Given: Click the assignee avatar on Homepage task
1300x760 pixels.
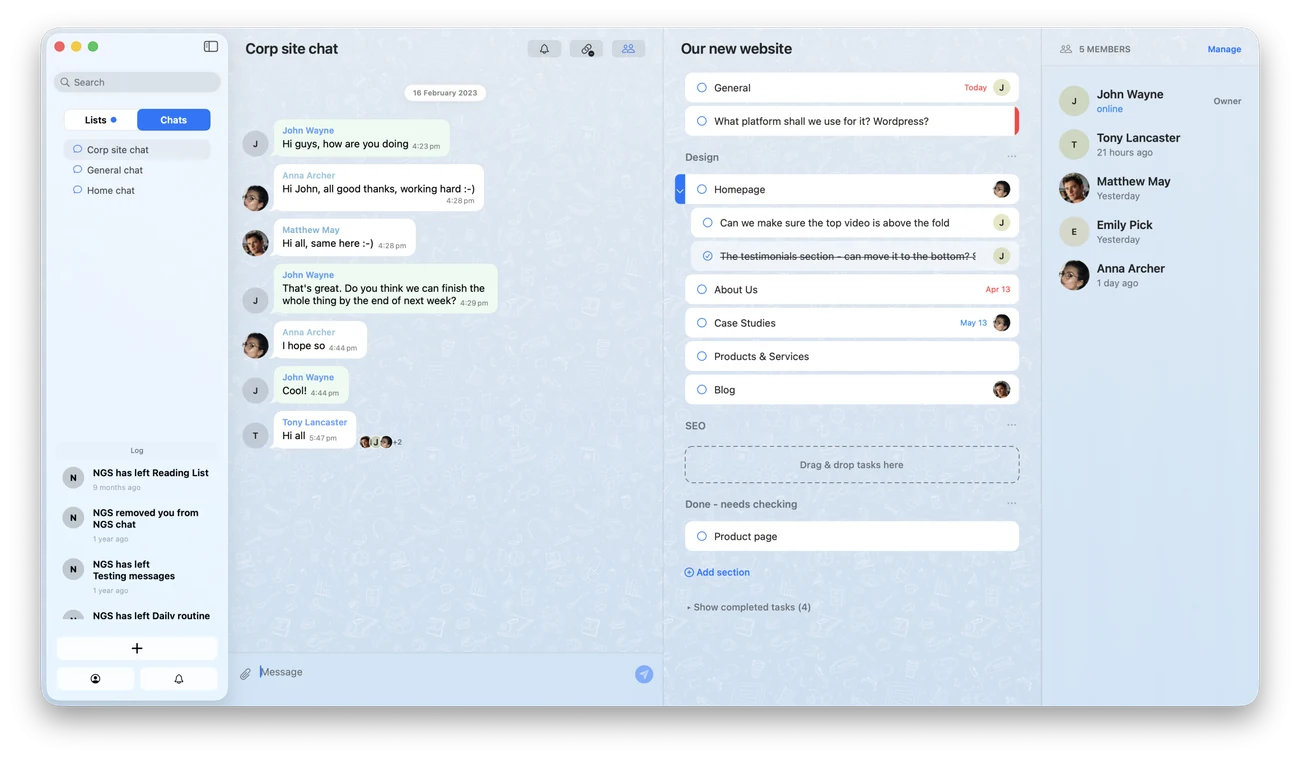Looking at the screenshot, I should pyautogui.click(x=1001, y=189).
